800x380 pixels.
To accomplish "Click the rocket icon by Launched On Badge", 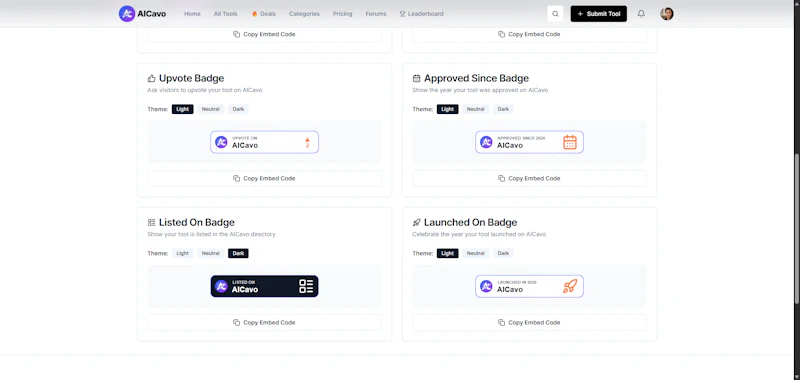I will coord(416,222).
